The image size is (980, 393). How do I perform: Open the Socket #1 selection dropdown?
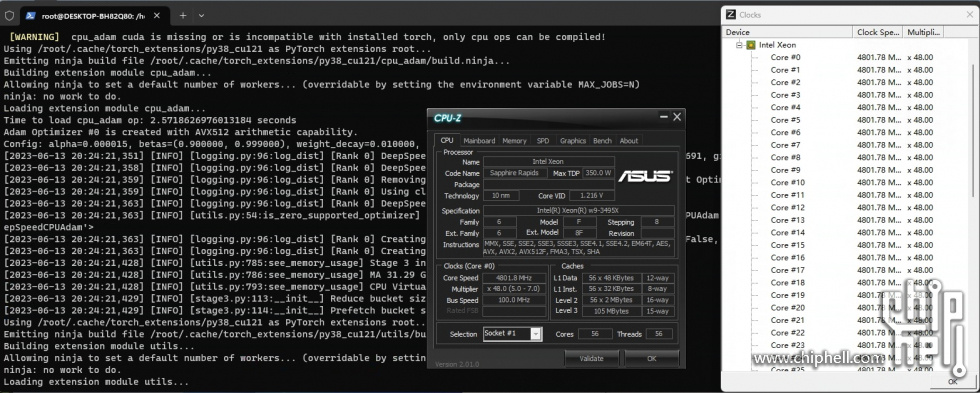pyautogui.click(x=512, y=334)
